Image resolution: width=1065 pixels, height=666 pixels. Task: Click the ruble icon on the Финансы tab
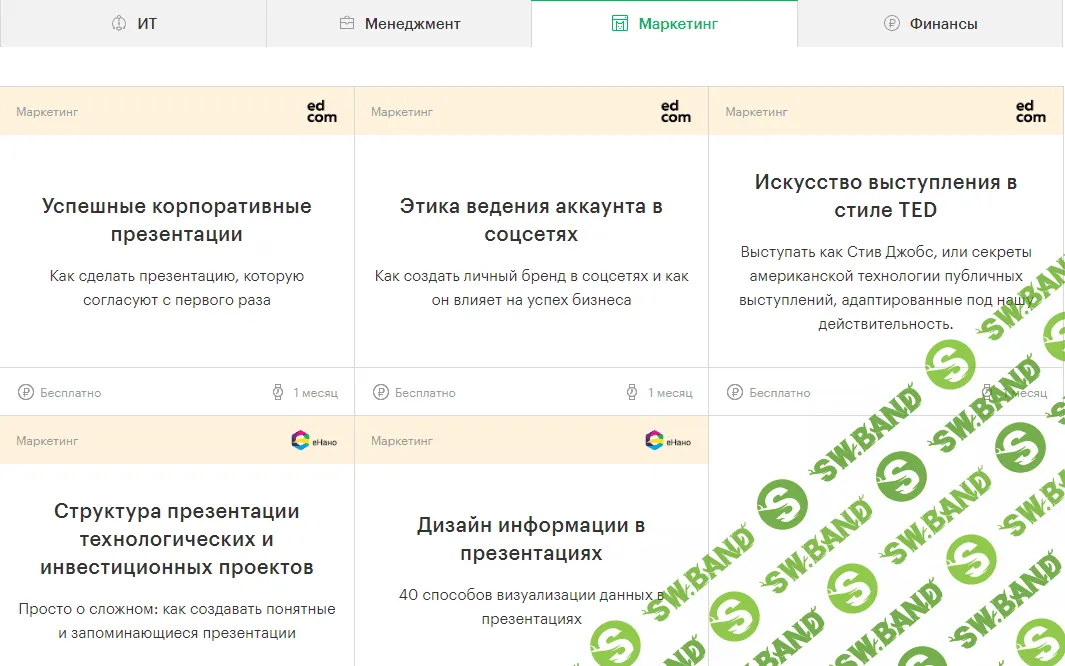[x=891, y=22]
